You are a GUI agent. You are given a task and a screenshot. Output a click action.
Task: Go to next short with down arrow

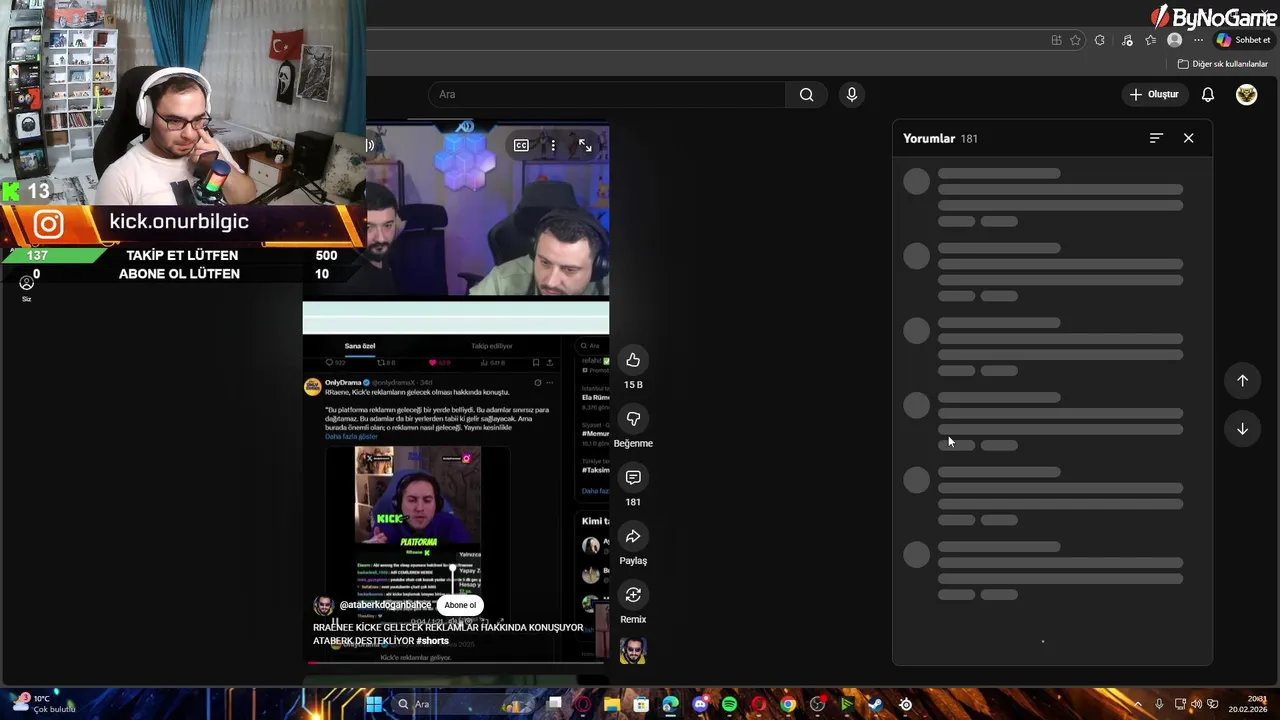click(x=1242, y=429)
